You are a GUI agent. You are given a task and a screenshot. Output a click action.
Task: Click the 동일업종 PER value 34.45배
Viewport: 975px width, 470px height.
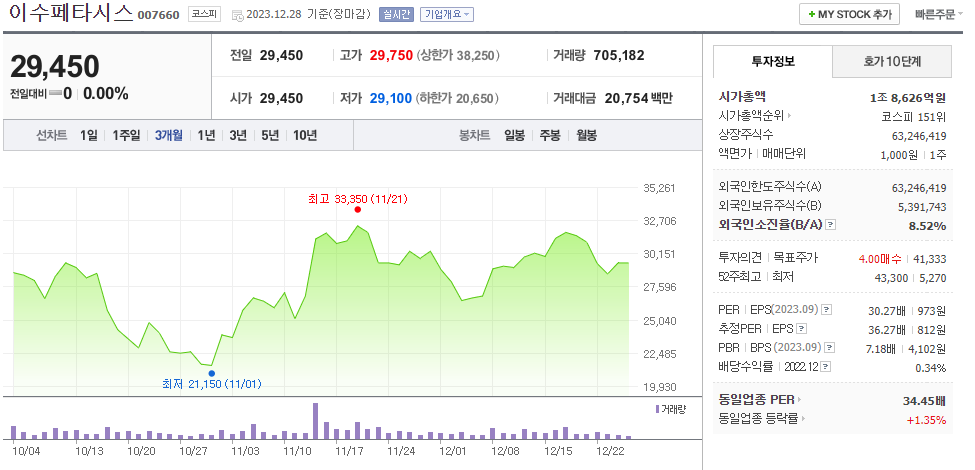click(x=924, y=400)
